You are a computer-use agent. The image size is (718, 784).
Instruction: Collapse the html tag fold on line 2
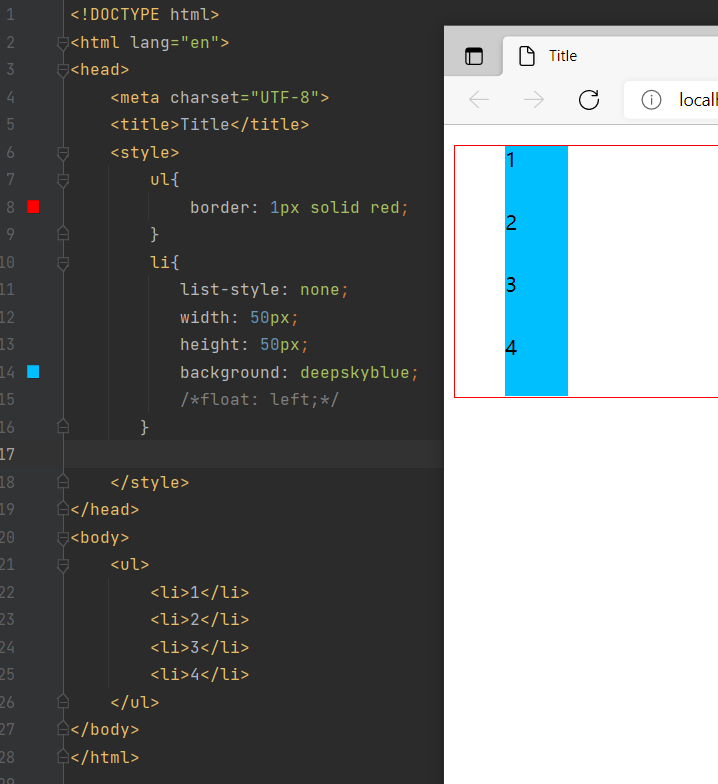click(x=63, y=44)
